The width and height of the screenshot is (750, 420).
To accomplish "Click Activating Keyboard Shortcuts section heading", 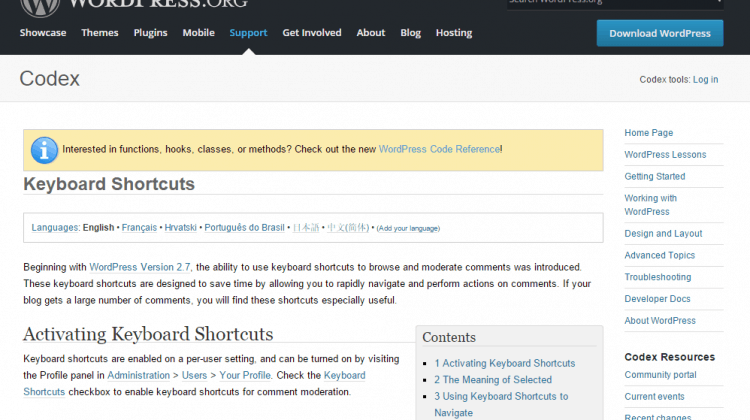I will point(148,334).
